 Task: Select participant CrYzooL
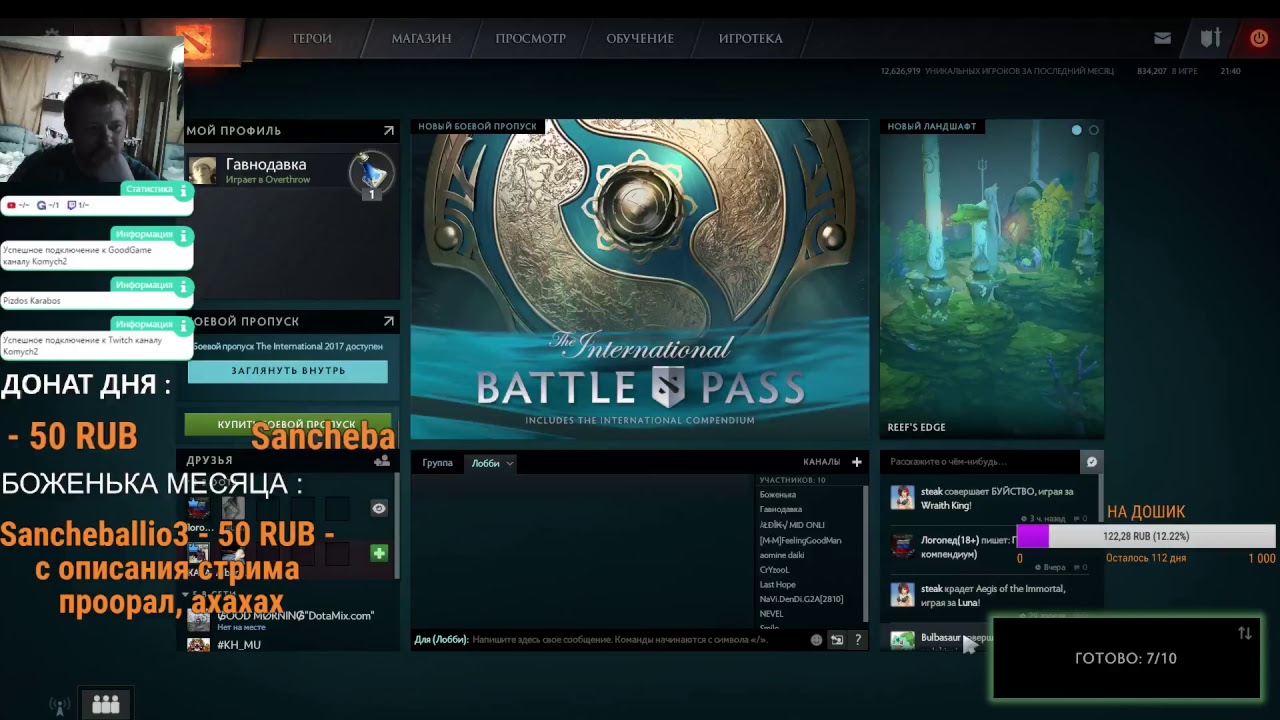tap(774, 570)
